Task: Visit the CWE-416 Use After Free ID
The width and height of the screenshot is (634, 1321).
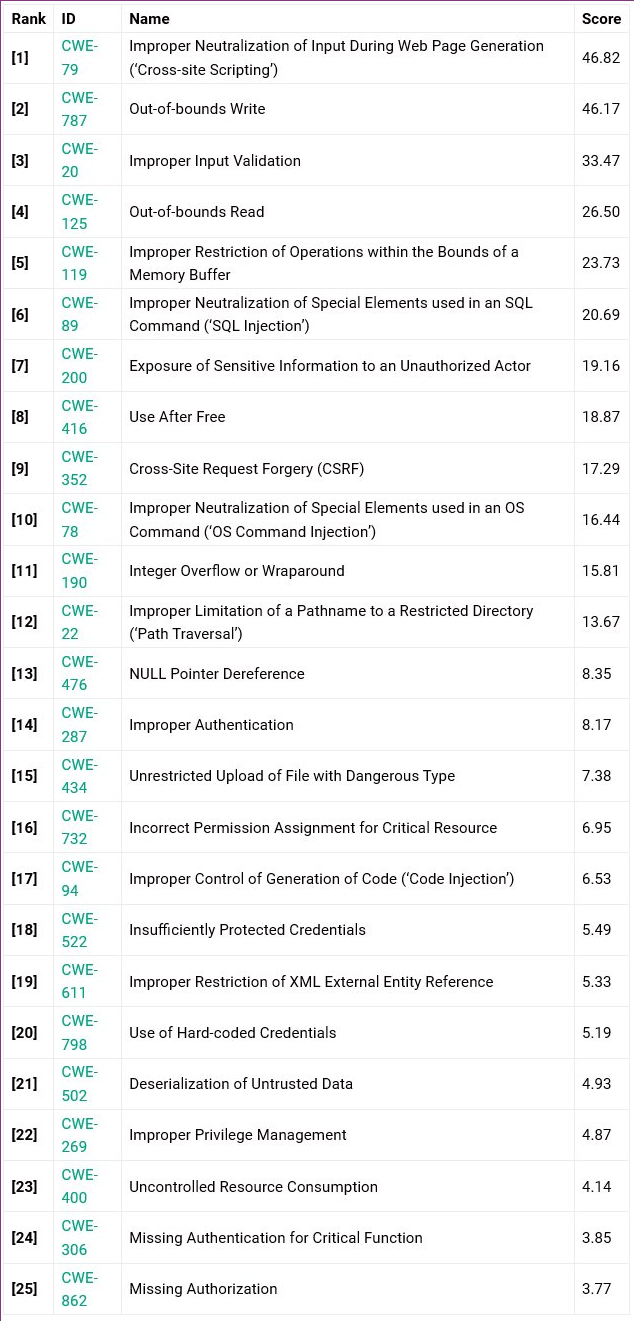Action: (79, 417)
